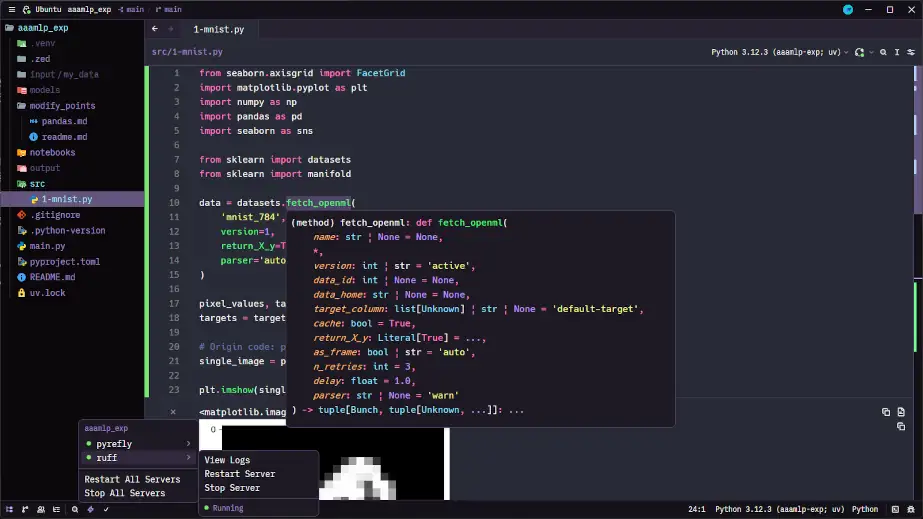Open the .gitignore file

pyautogui.click(x=72, y=215)
